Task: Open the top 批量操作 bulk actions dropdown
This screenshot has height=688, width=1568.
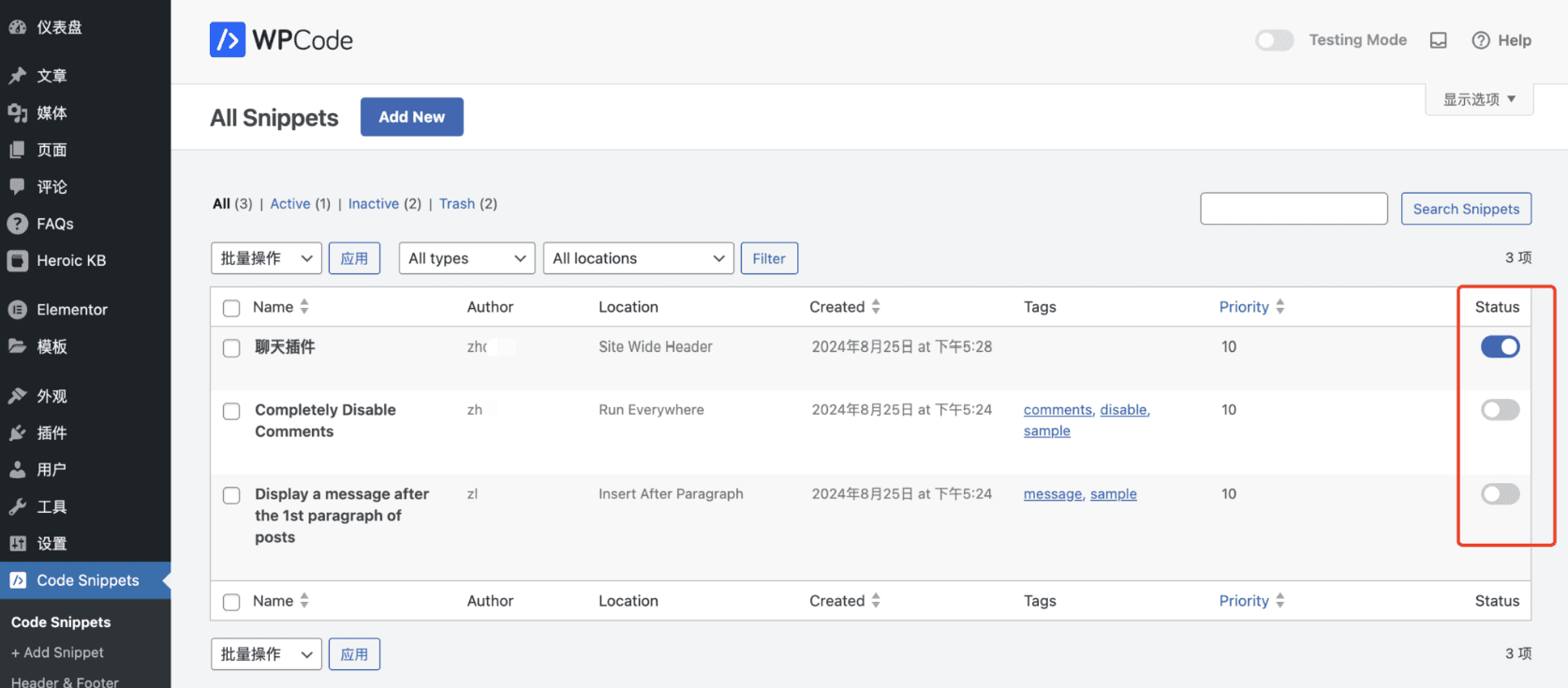Action: (x=266, y=258)
